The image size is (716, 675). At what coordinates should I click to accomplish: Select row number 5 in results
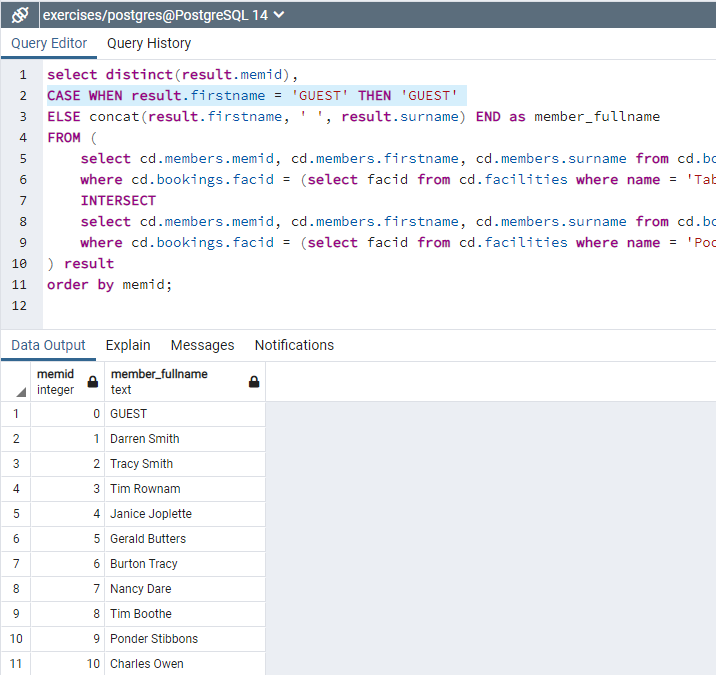pyautogui.click(x=16, y=514)
